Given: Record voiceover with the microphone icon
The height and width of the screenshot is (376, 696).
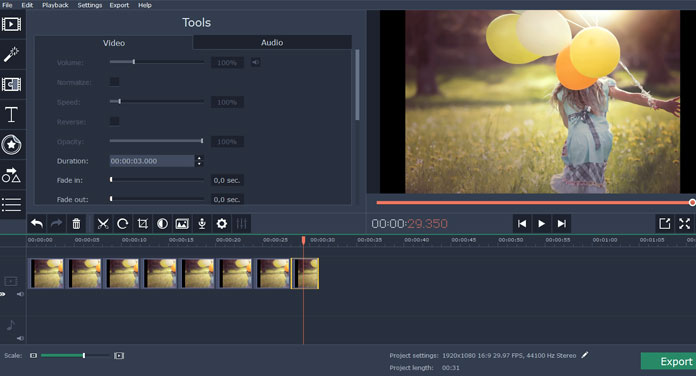Looking at the screenshot, I should click(x=202, y=224).
